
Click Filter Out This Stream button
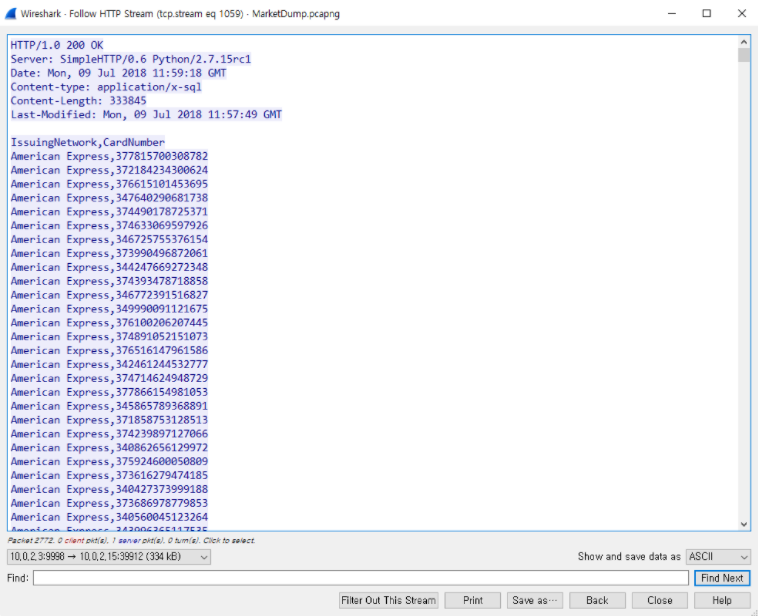389,600
